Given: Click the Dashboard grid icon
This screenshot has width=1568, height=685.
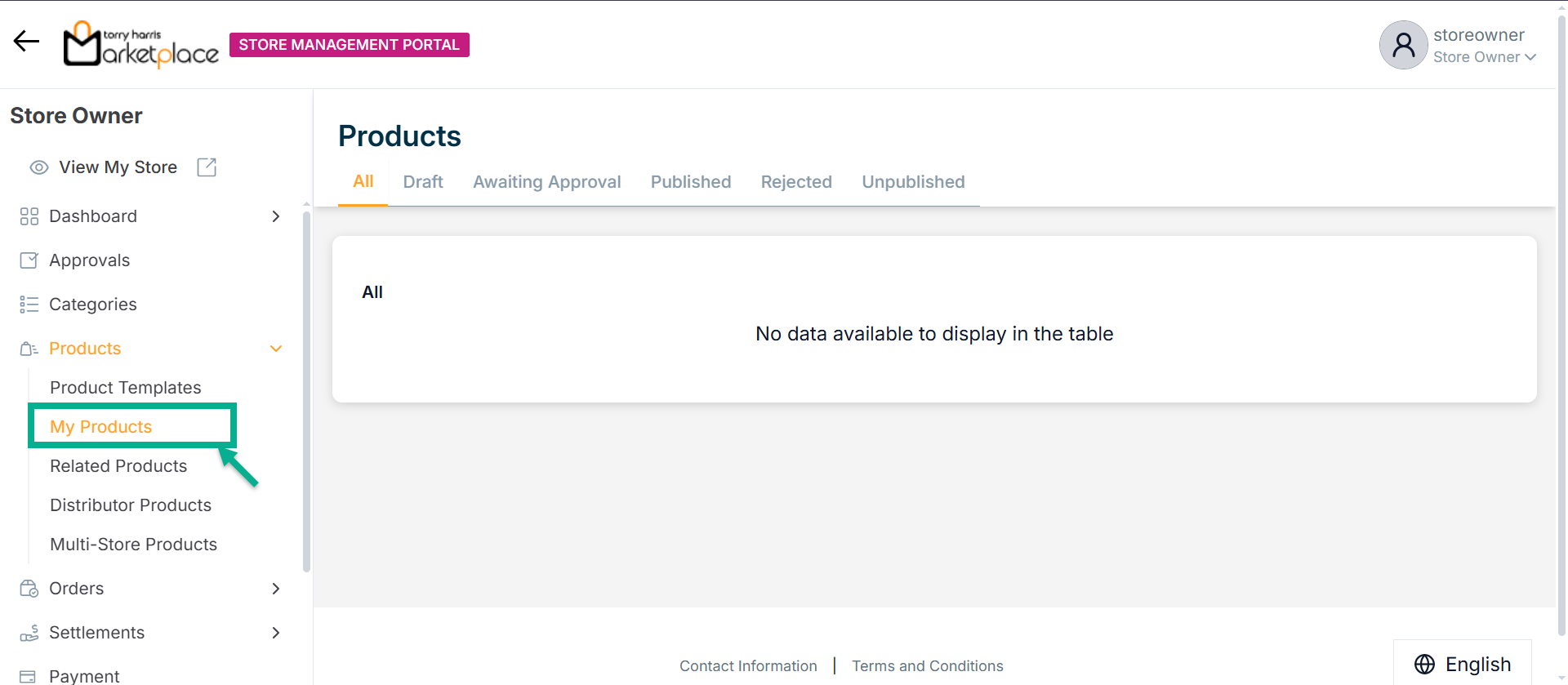Looking at the screenshot, I should [29, 216].
